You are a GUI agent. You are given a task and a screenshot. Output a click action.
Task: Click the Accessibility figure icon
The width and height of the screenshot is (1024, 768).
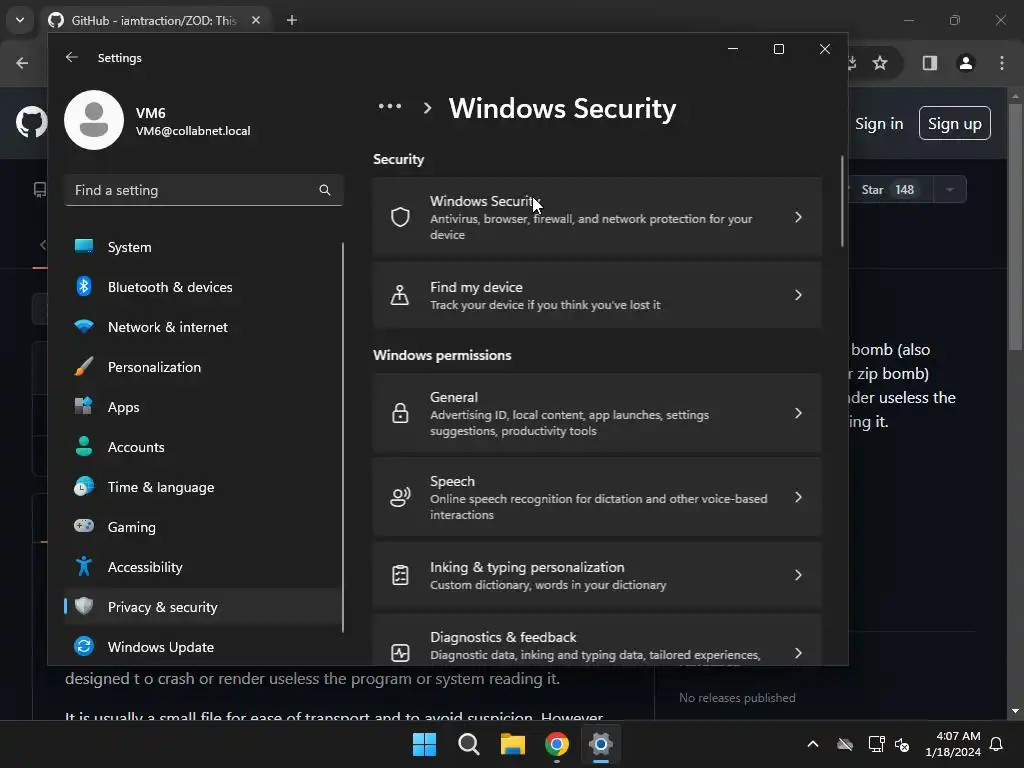click(x=84, y=566)
